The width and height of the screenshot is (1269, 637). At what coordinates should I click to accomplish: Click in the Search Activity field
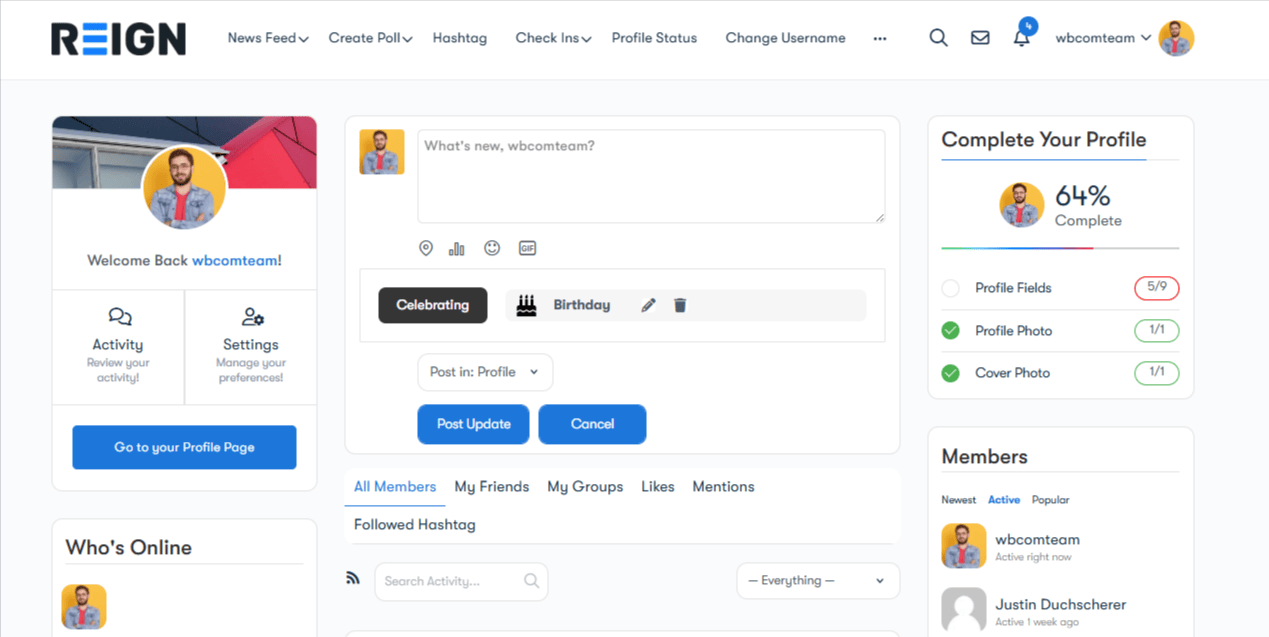point(450,581)
